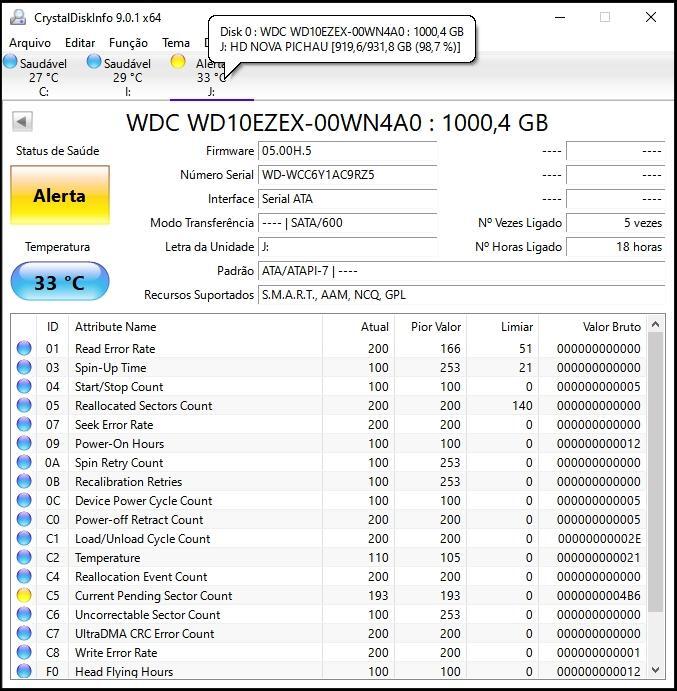
Task: Click the status icon for Start/Stop Count
Action: point(24,386)
